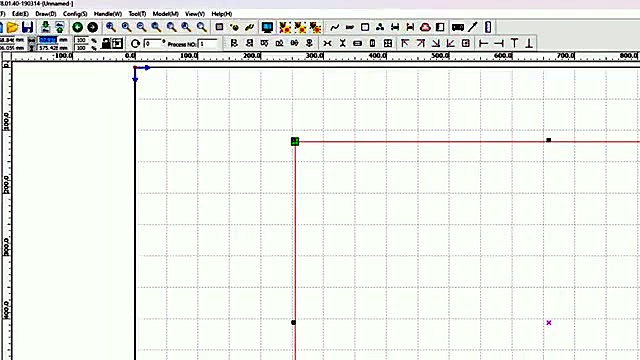Click the three-circles cluster toolbar icon
The width and height of the screenshot is (640, 360).
(380, 27)
